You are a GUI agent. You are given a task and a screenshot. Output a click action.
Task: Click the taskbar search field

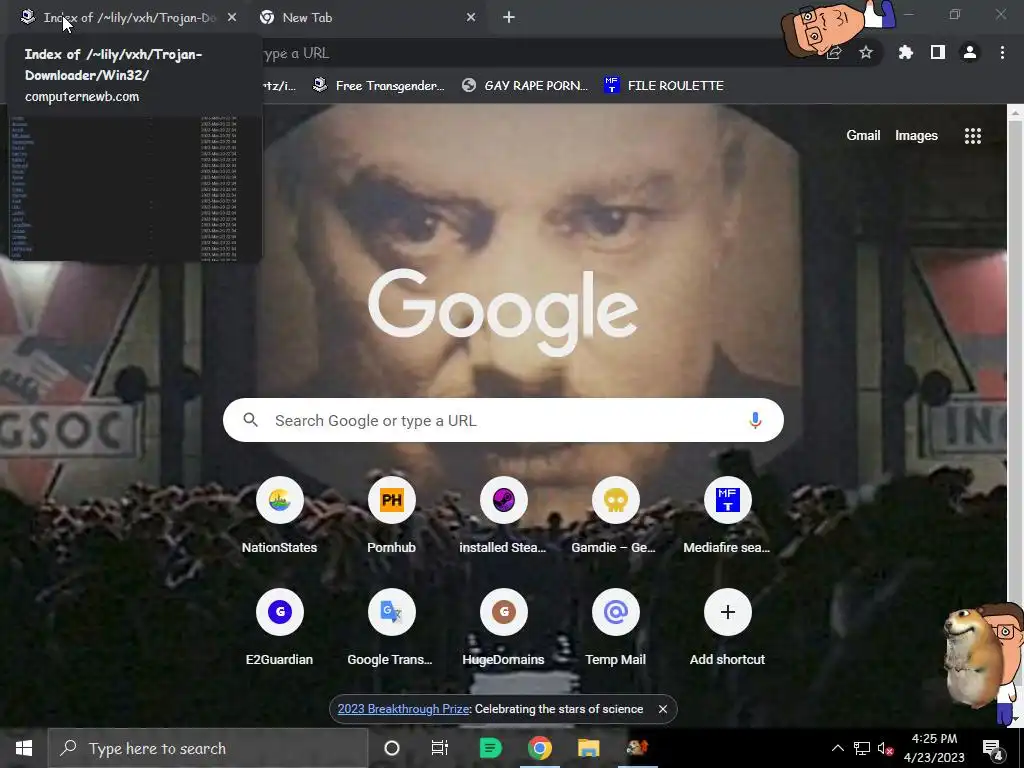point(208,748)
